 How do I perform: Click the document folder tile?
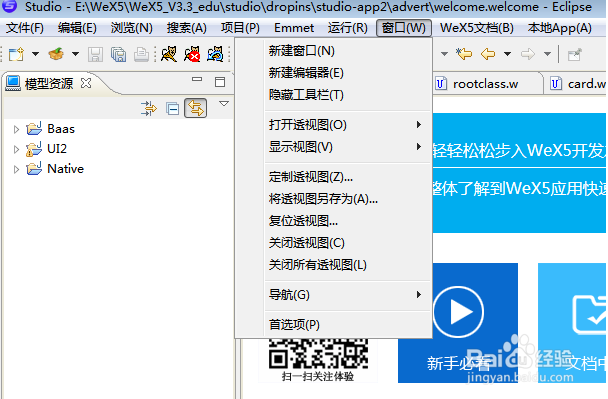pos(572,323)
